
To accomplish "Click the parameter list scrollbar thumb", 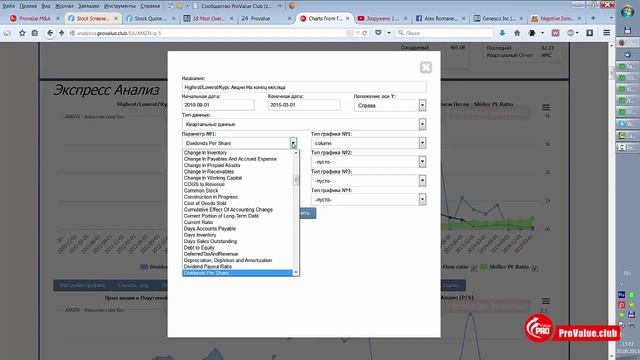I will [x=296, y=180].
